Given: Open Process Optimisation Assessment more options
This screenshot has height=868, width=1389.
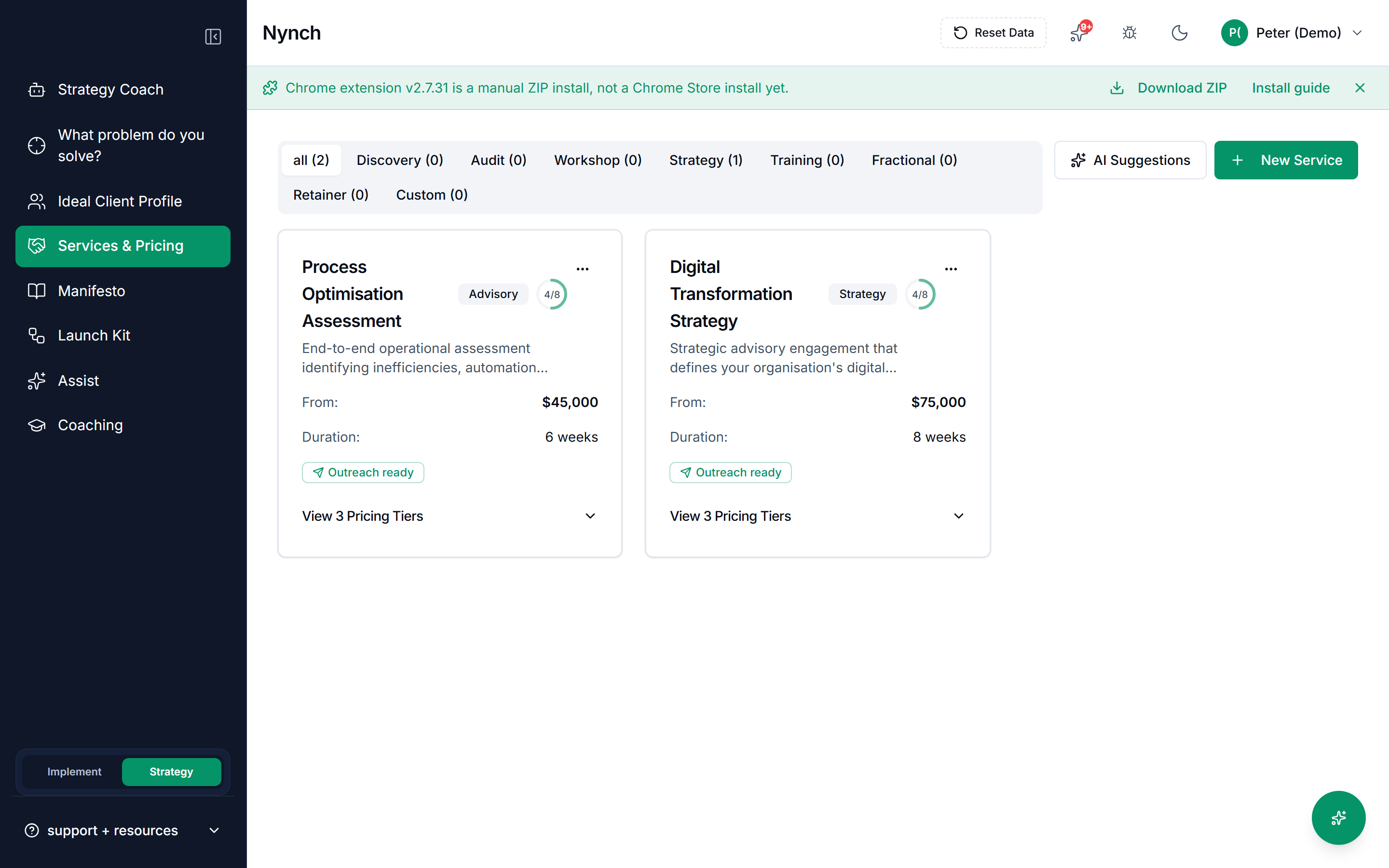Looking at the screenshot, I should (x=583, y=269).
